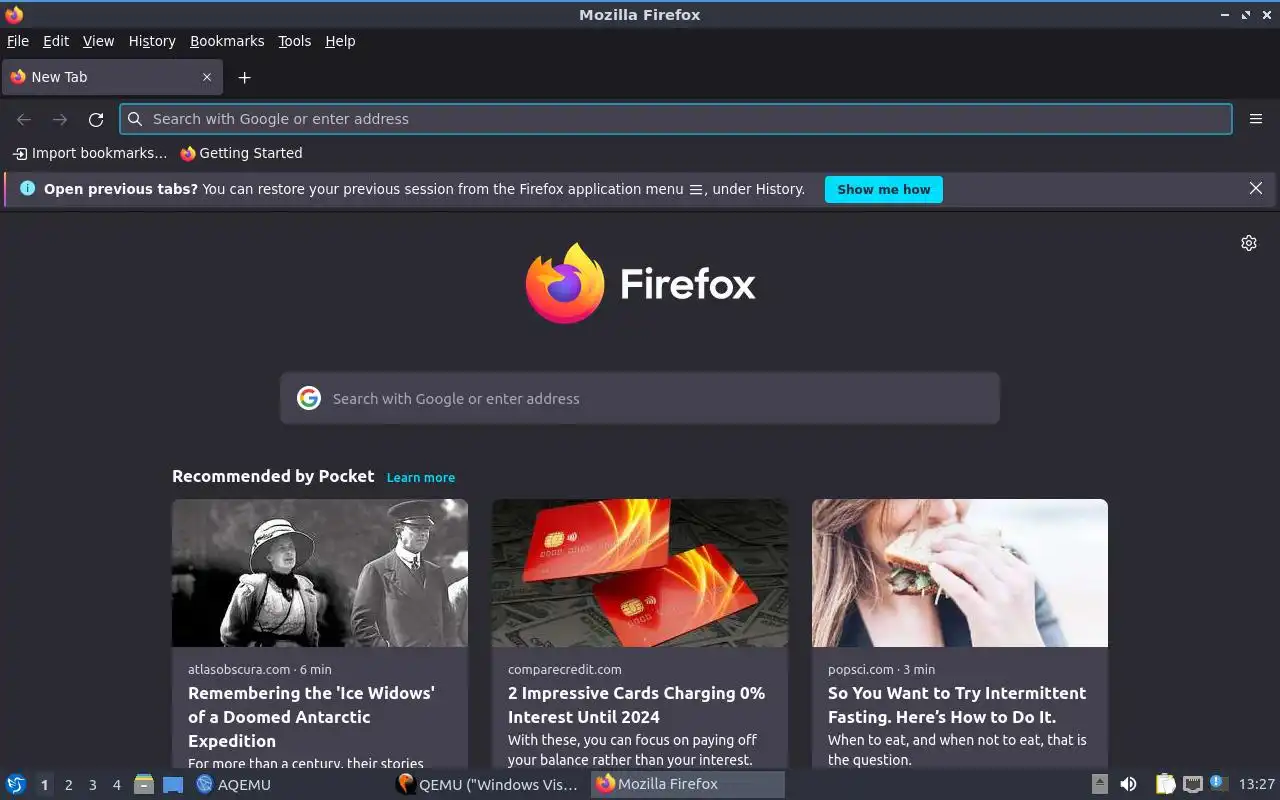The image size is (1280, 800).
Task: Open Remembering the 'Ice Widows' headline
Action: pos(311,717)
